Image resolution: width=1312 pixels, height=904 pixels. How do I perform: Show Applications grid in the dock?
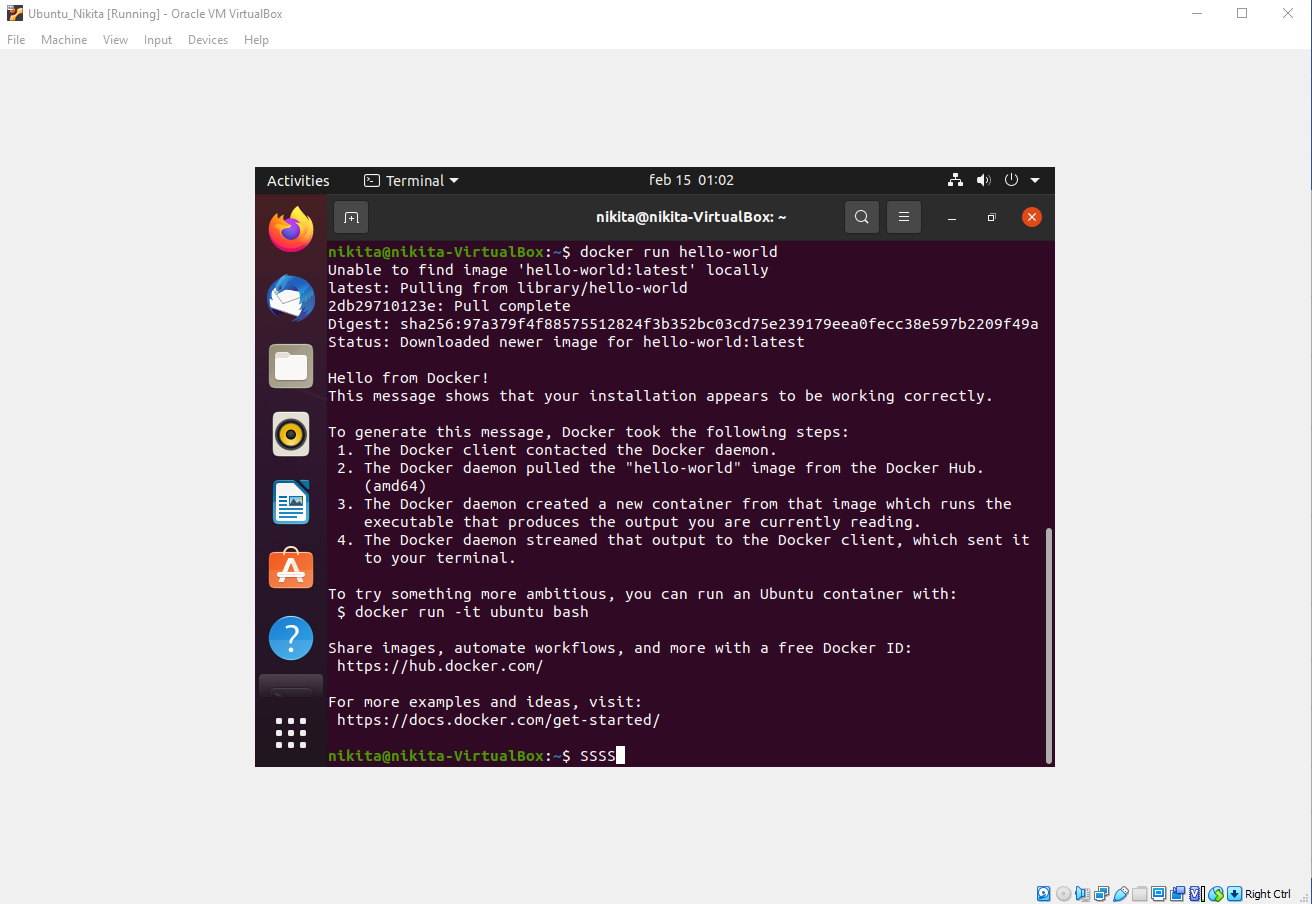(291, 733)
